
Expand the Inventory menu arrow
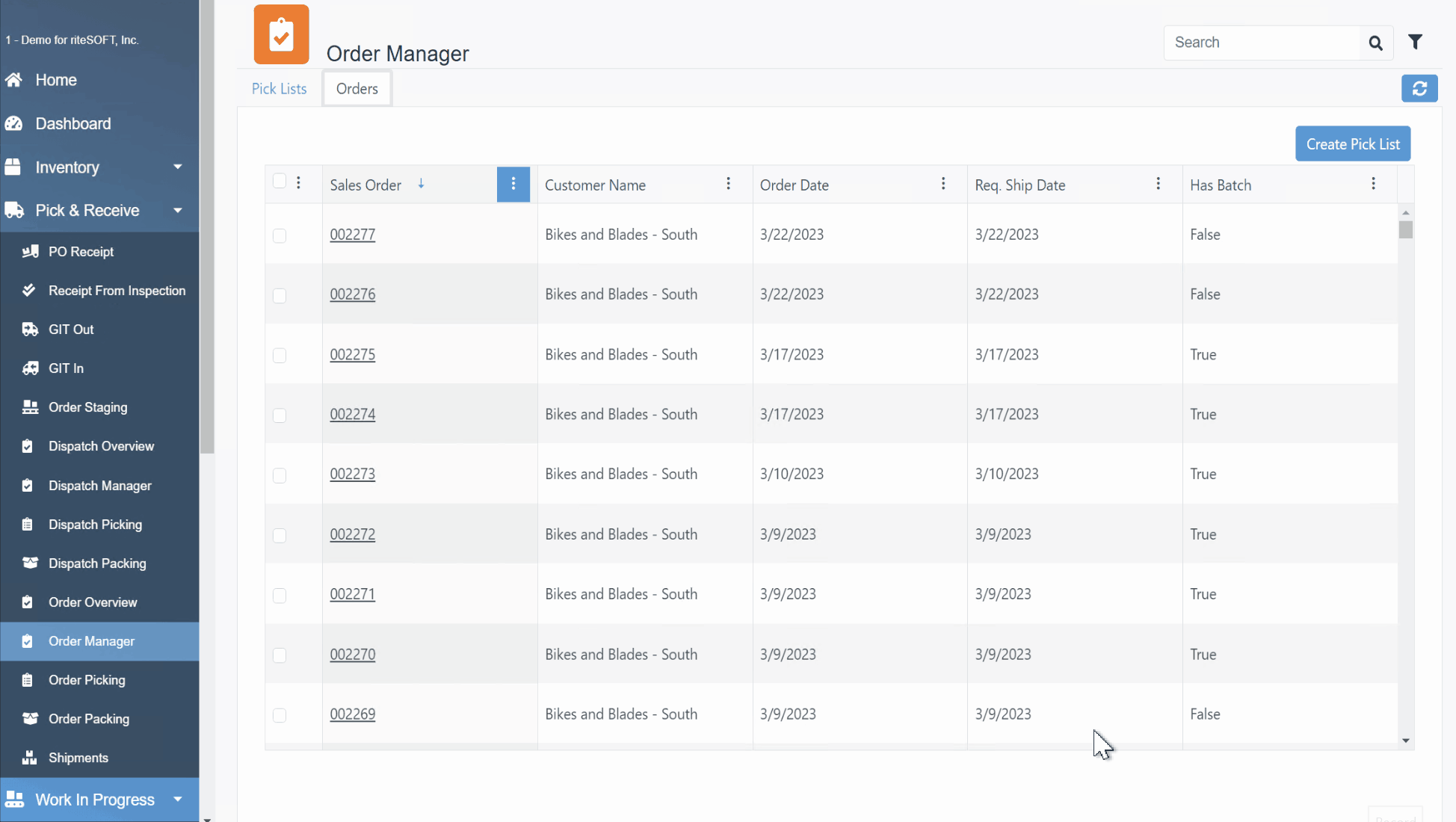pyautogui.click(x=177, y=167)
